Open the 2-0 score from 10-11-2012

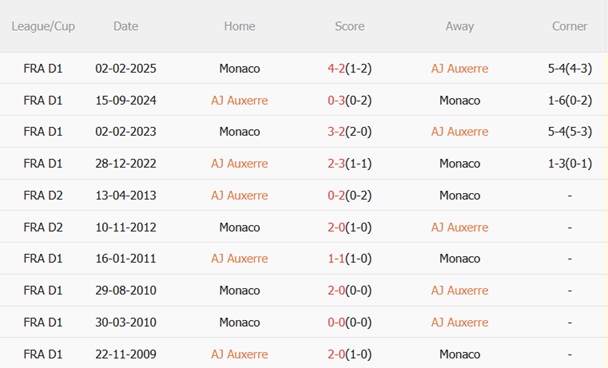click(x=336, y=227)
